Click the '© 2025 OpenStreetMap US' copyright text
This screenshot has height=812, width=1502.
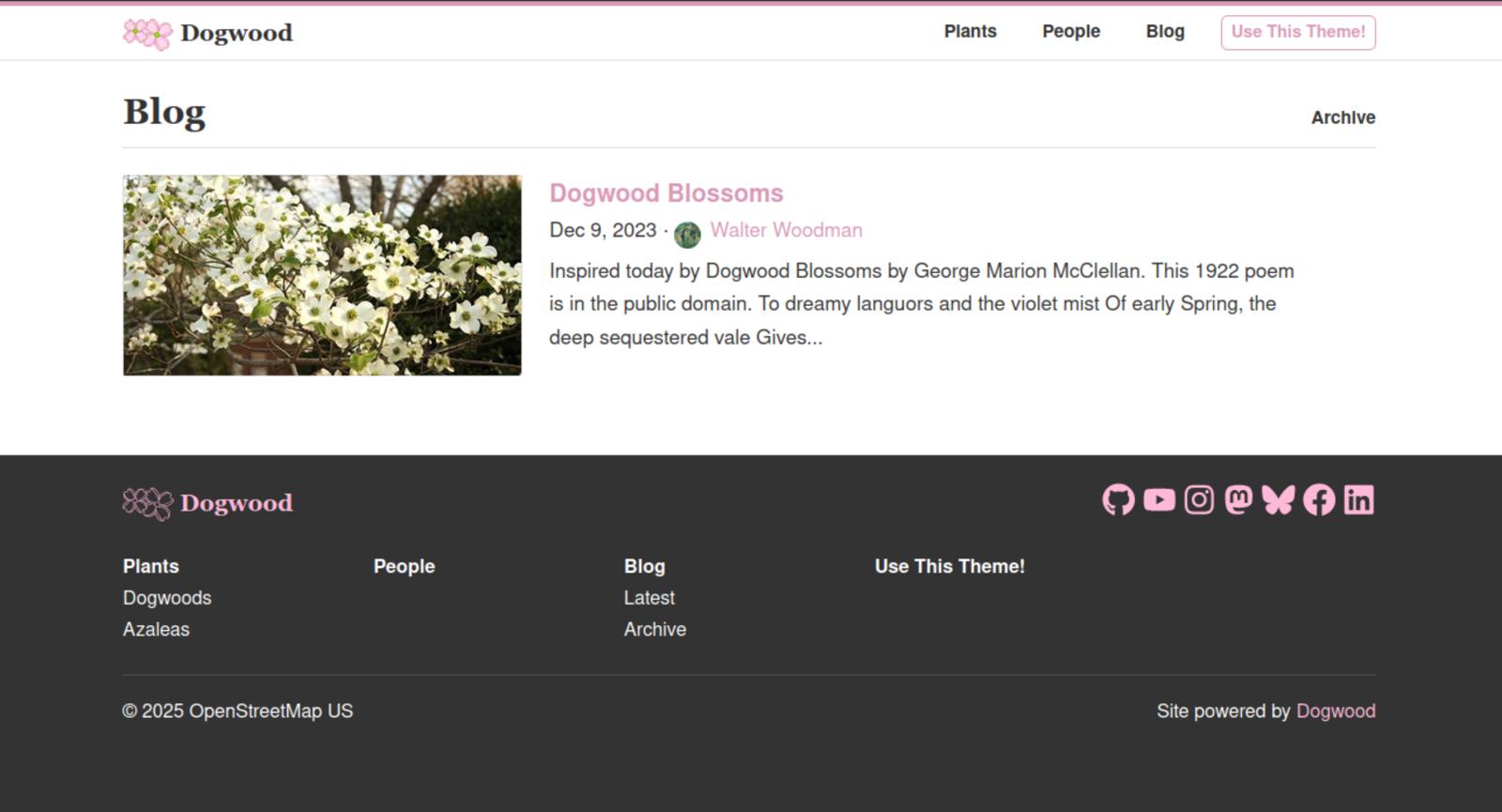(238, 712)
